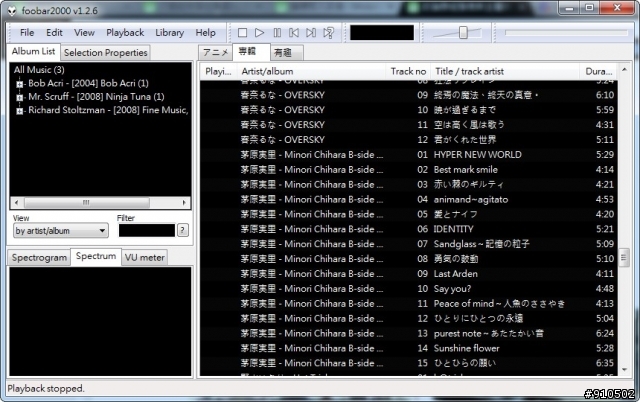
Task: Click the playback seek bar
Action: 566,33
